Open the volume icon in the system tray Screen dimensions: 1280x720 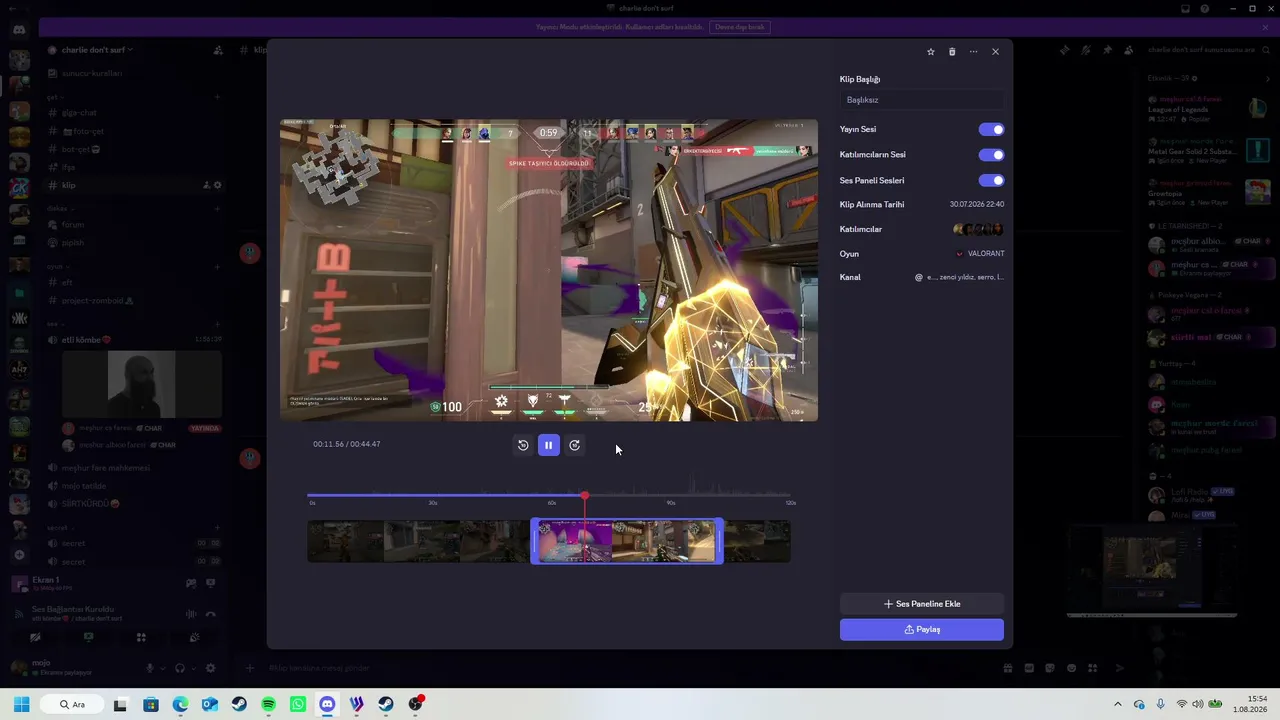[1198, 704]
